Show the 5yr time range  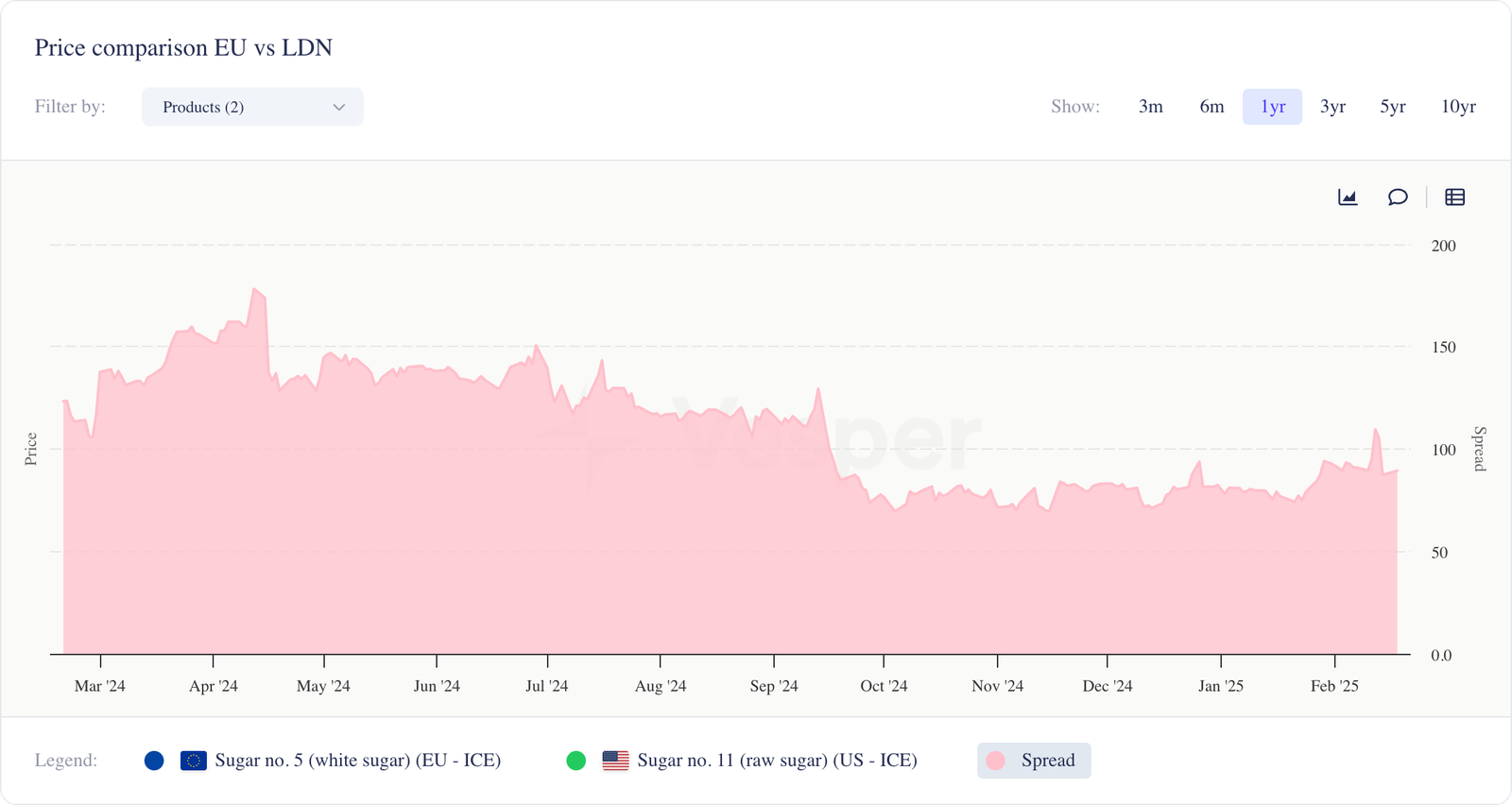[1393, 107]
